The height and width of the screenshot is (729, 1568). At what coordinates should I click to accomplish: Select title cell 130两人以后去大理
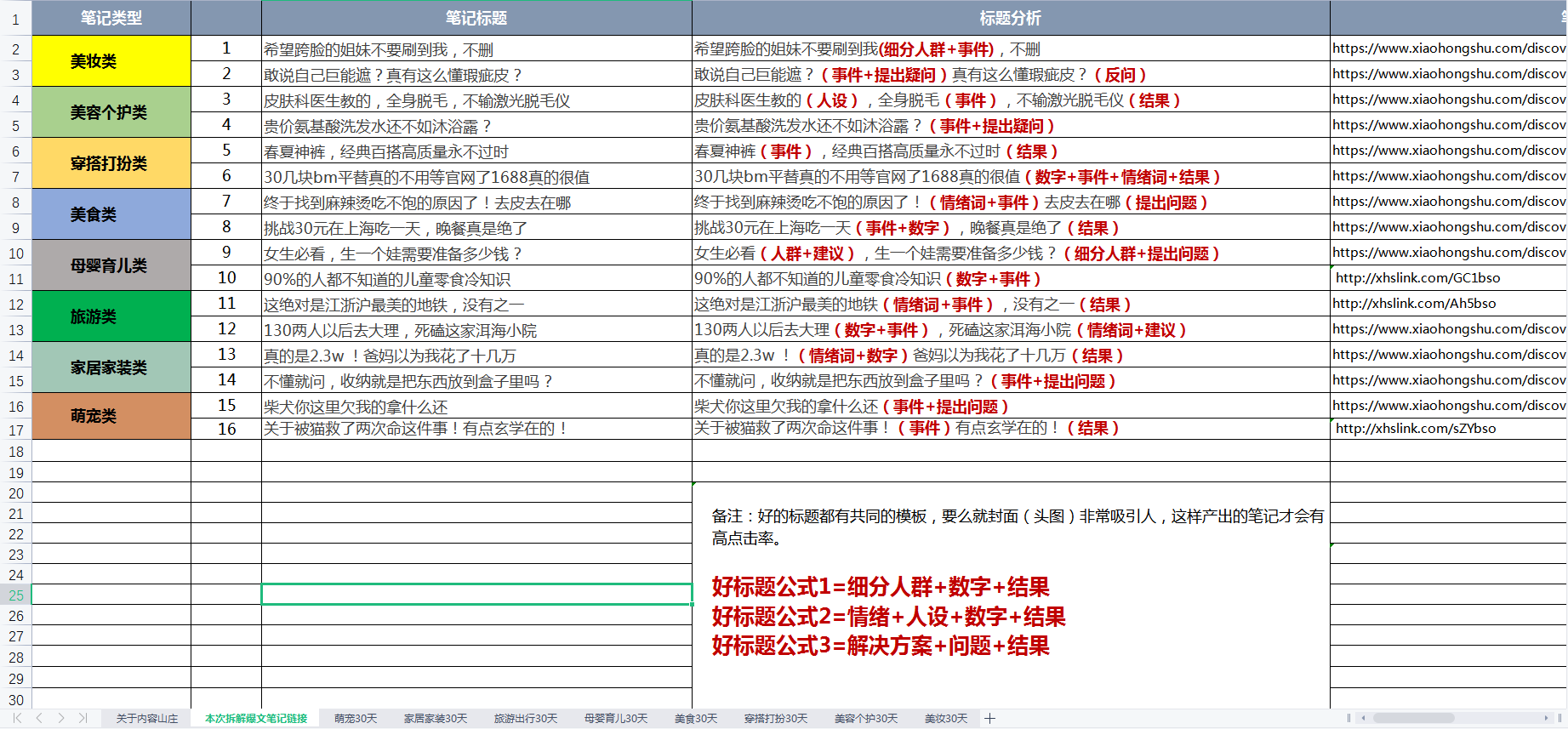tap(476, 330)
